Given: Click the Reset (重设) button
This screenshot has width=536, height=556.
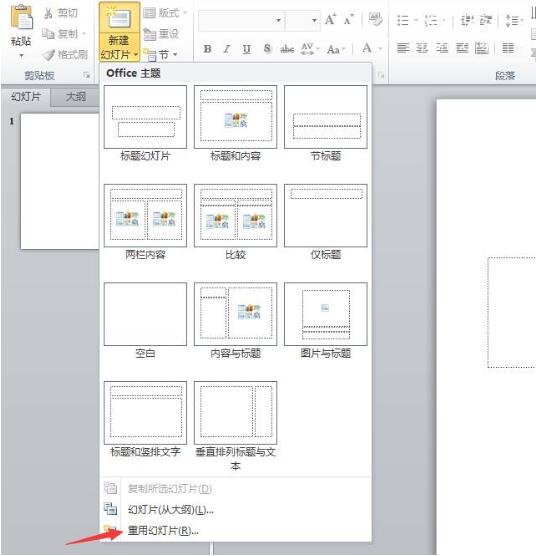Looking at the screenshot, I should click(161, 34).
